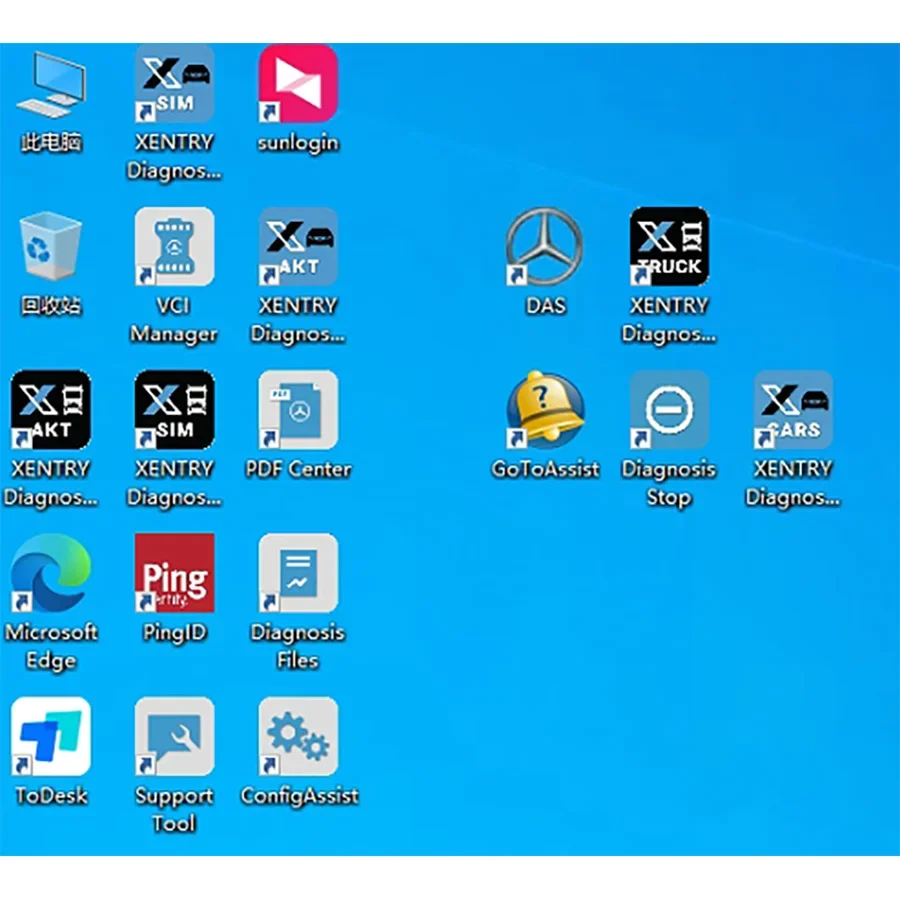Open the sunlogin pink icon
Viewport: 900px width, 900px height.
pos(298,83)
